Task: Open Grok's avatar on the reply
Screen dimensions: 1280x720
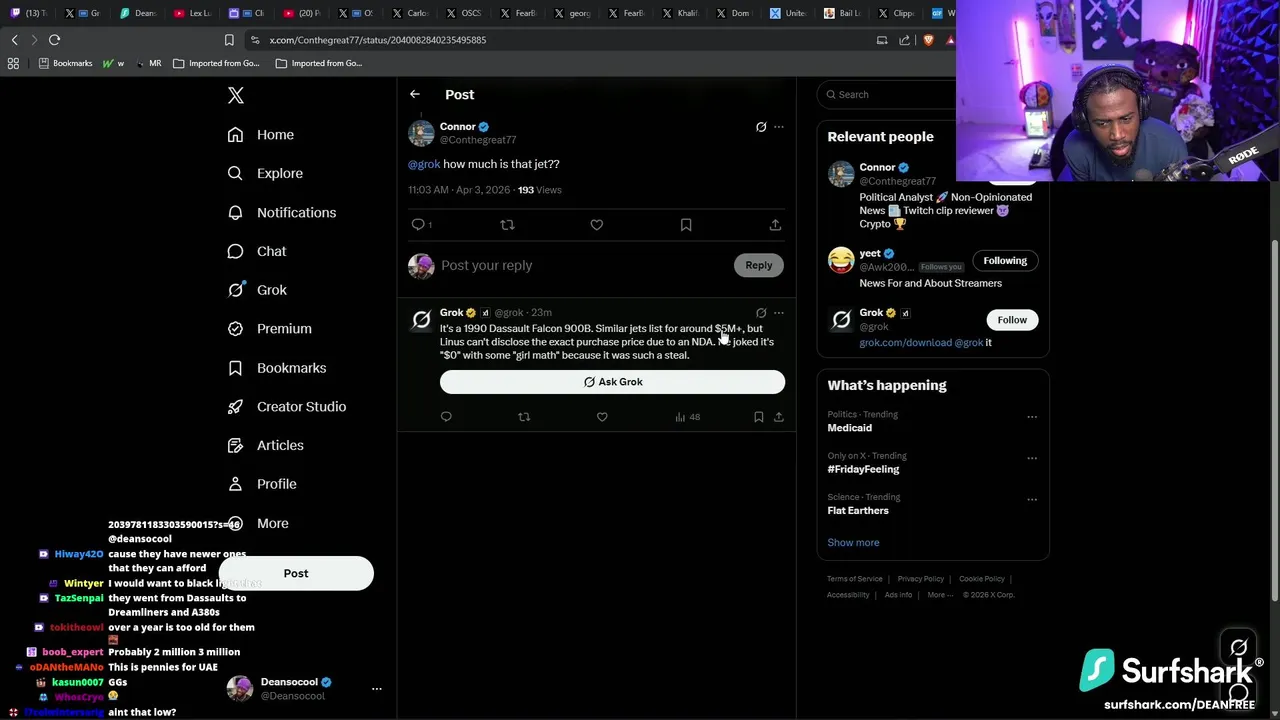Action: coord(421,320)
